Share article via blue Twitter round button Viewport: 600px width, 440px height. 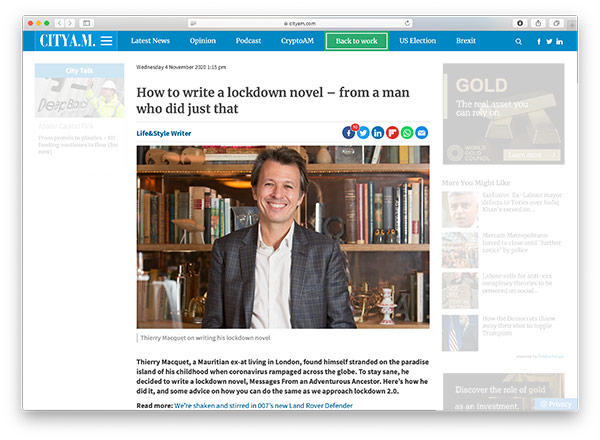point(363,133)
